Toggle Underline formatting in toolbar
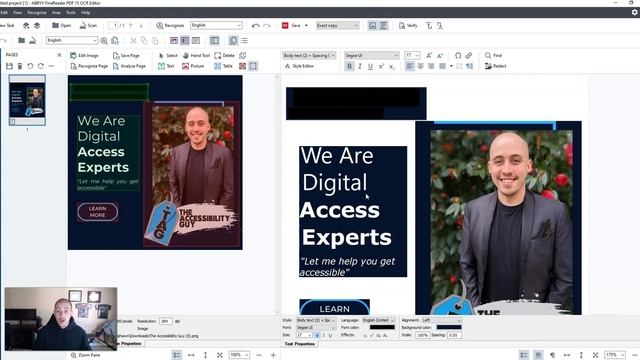640x360 pixels. click(370, 66)
